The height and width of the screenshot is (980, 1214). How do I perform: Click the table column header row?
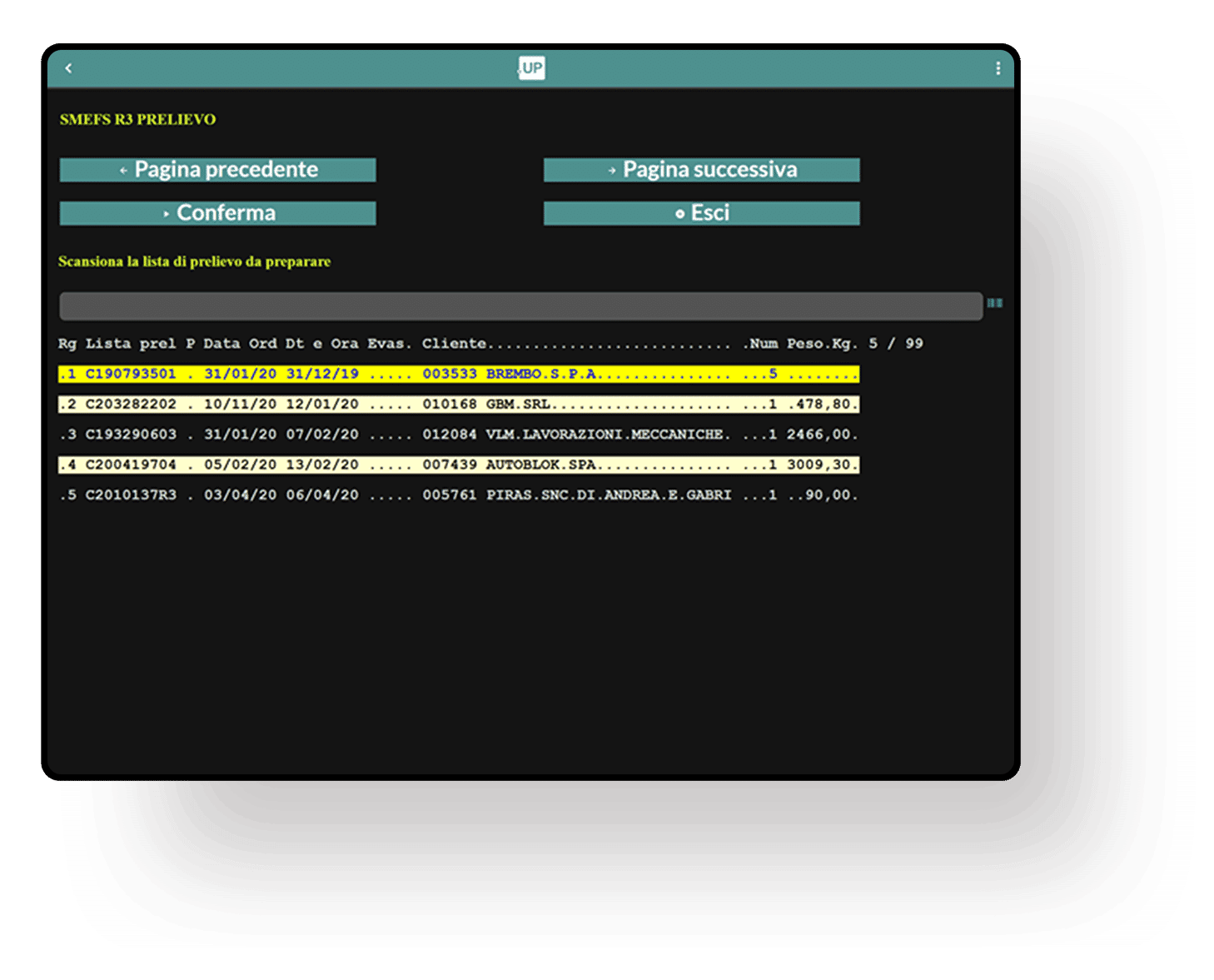pyautogui.click(x=458, y=344)
